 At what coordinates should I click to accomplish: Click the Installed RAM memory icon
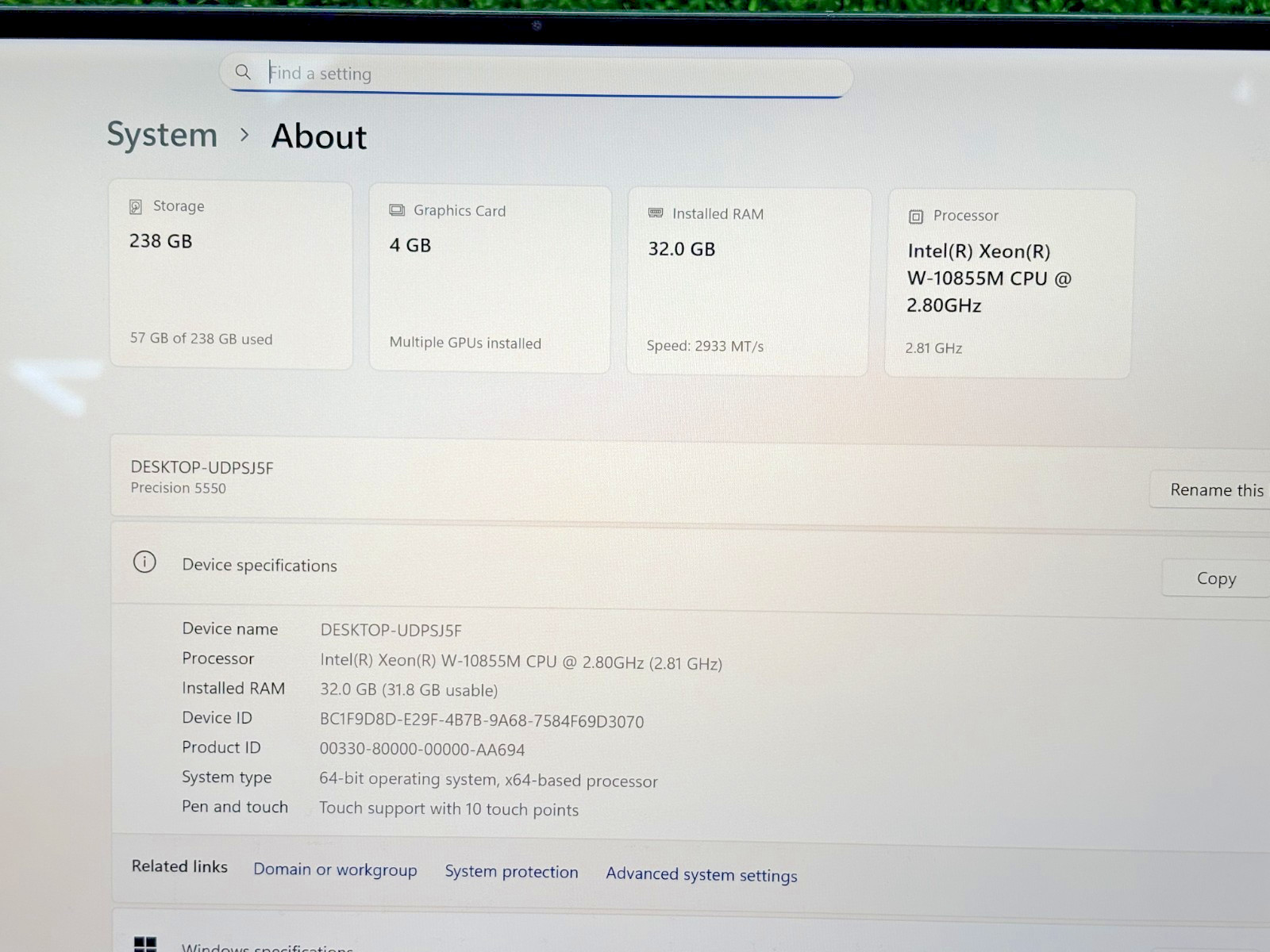click(x=656, y=213)
